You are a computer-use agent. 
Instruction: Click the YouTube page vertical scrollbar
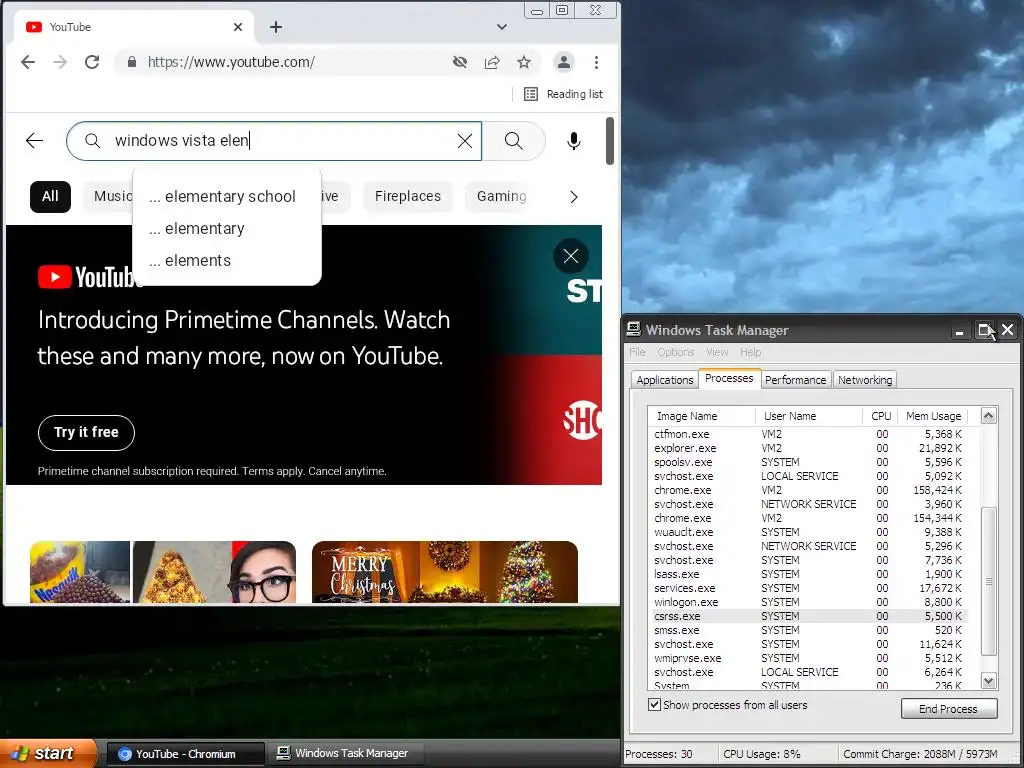pyautogui.click(x=610, y=141)
